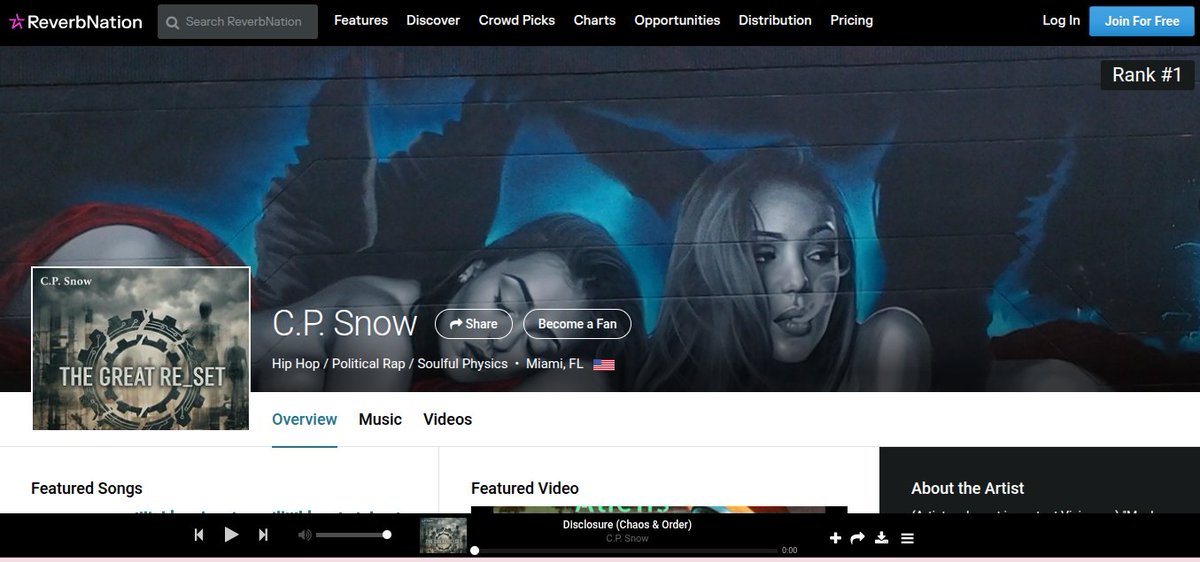Play the current song
The width and height of the screenshot is (1200, 562).
pyautogui.click(x=231, y=535)
